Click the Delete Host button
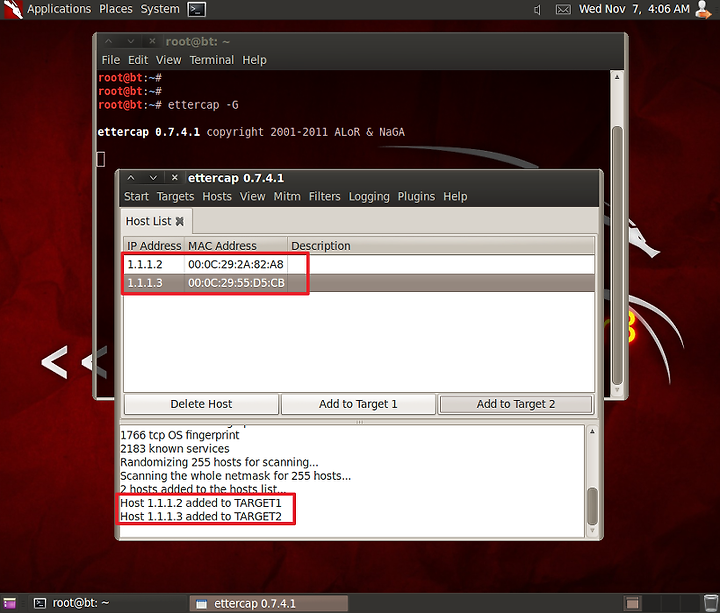 coord(201,404)
